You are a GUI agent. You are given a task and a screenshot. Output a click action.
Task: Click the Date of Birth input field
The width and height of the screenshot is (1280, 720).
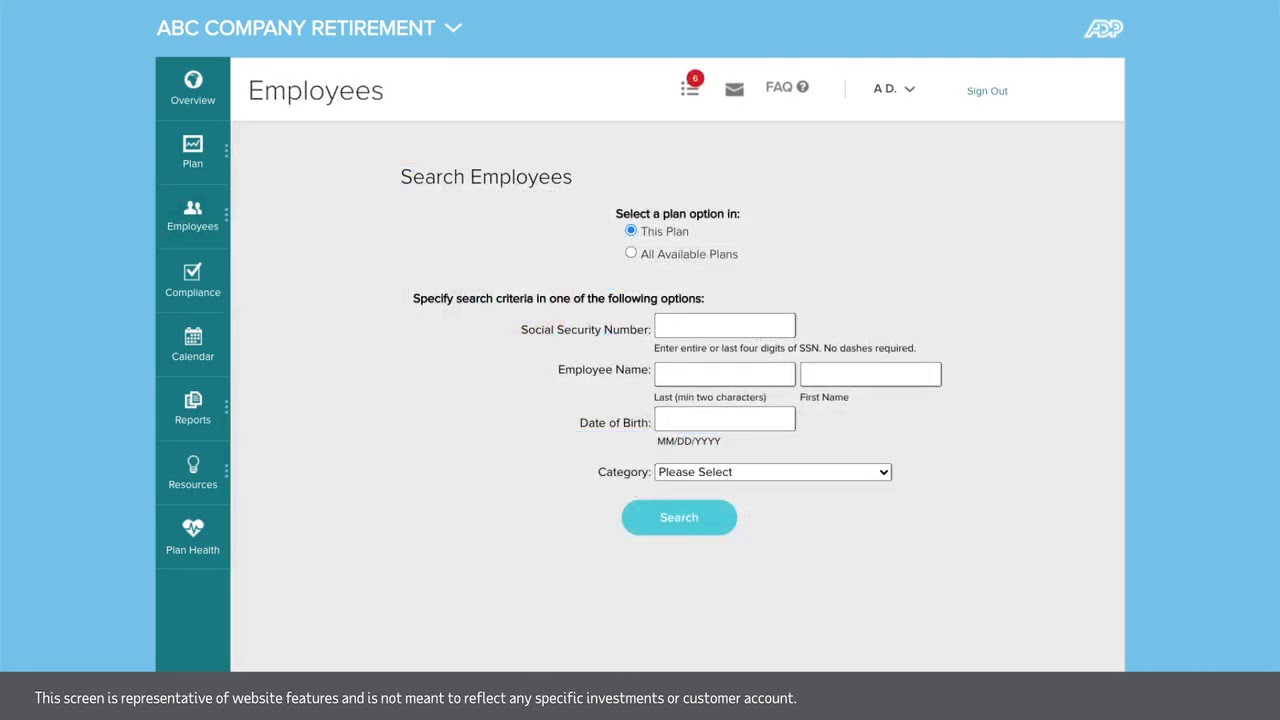click(x=725, y=420)
